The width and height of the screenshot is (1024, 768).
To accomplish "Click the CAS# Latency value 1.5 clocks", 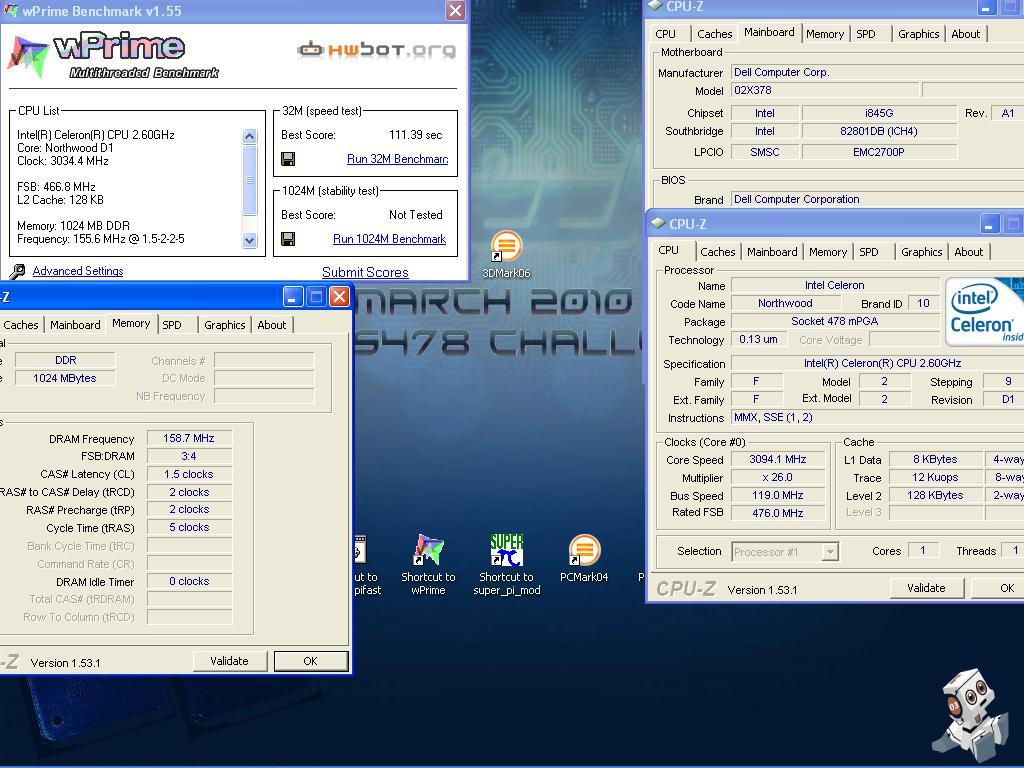I will coord(189,474).
